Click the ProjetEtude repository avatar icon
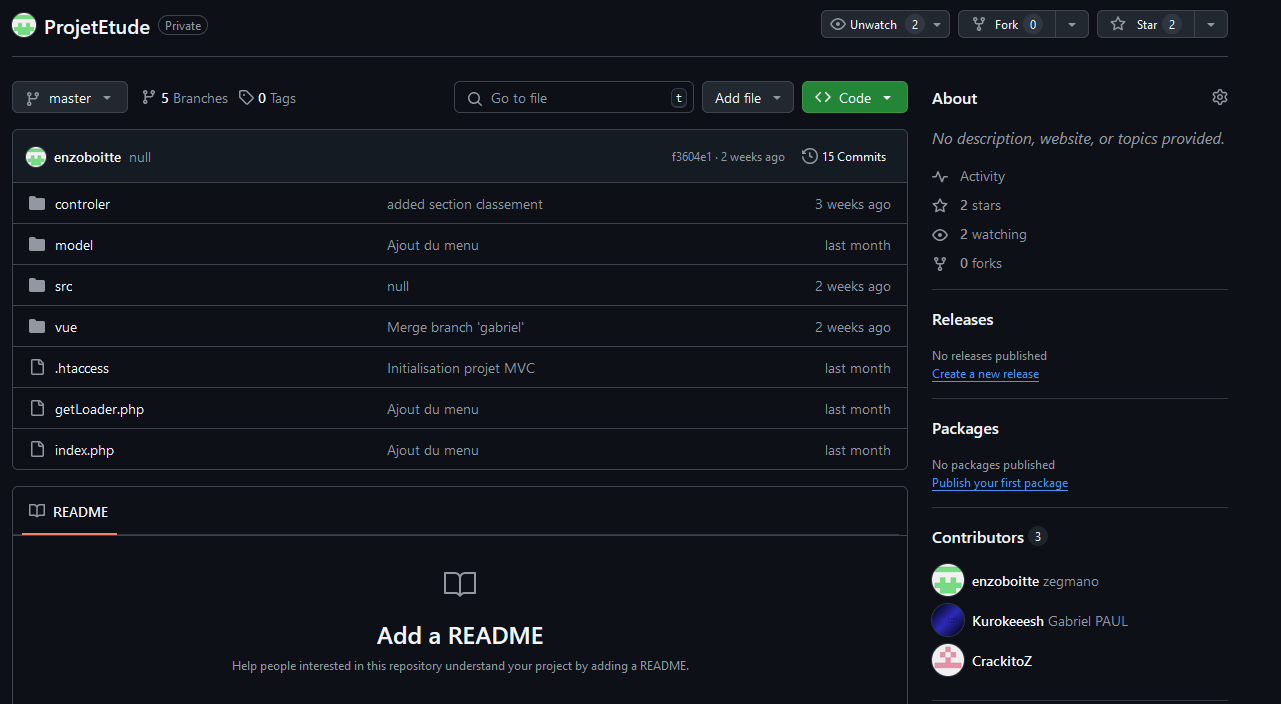Image resolution: width=1281 pixels, height=704 pixels. [x=24, y=26]
